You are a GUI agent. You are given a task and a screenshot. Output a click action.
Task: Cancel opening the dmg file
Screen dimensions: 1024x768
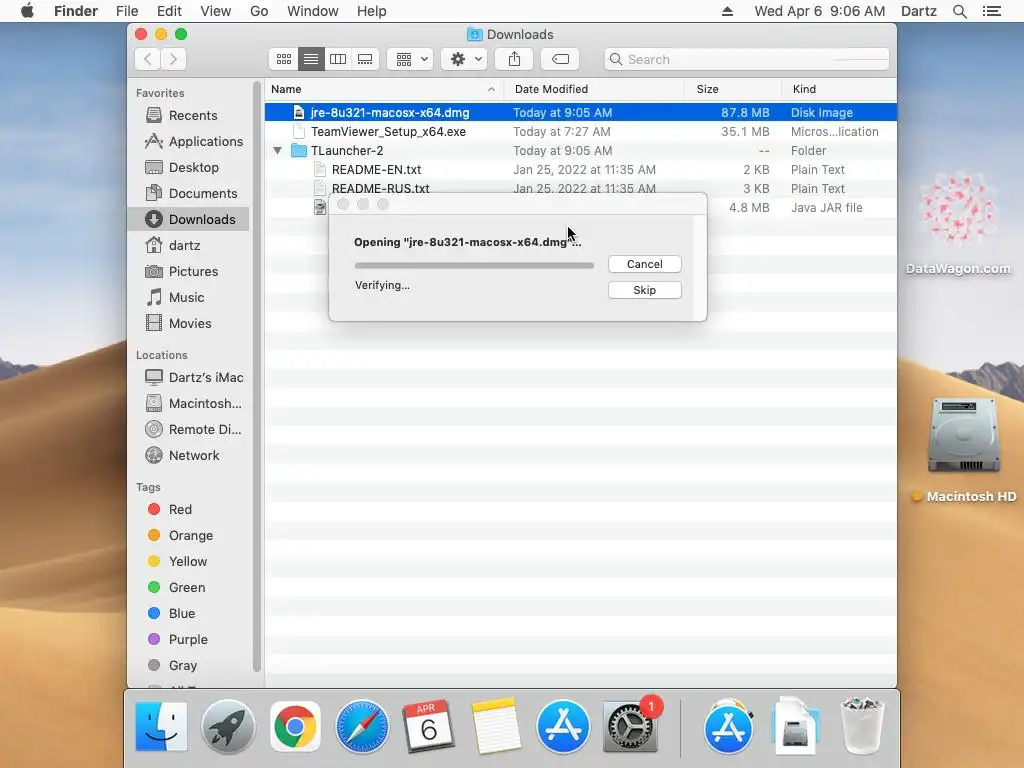[x=645, y=264]
